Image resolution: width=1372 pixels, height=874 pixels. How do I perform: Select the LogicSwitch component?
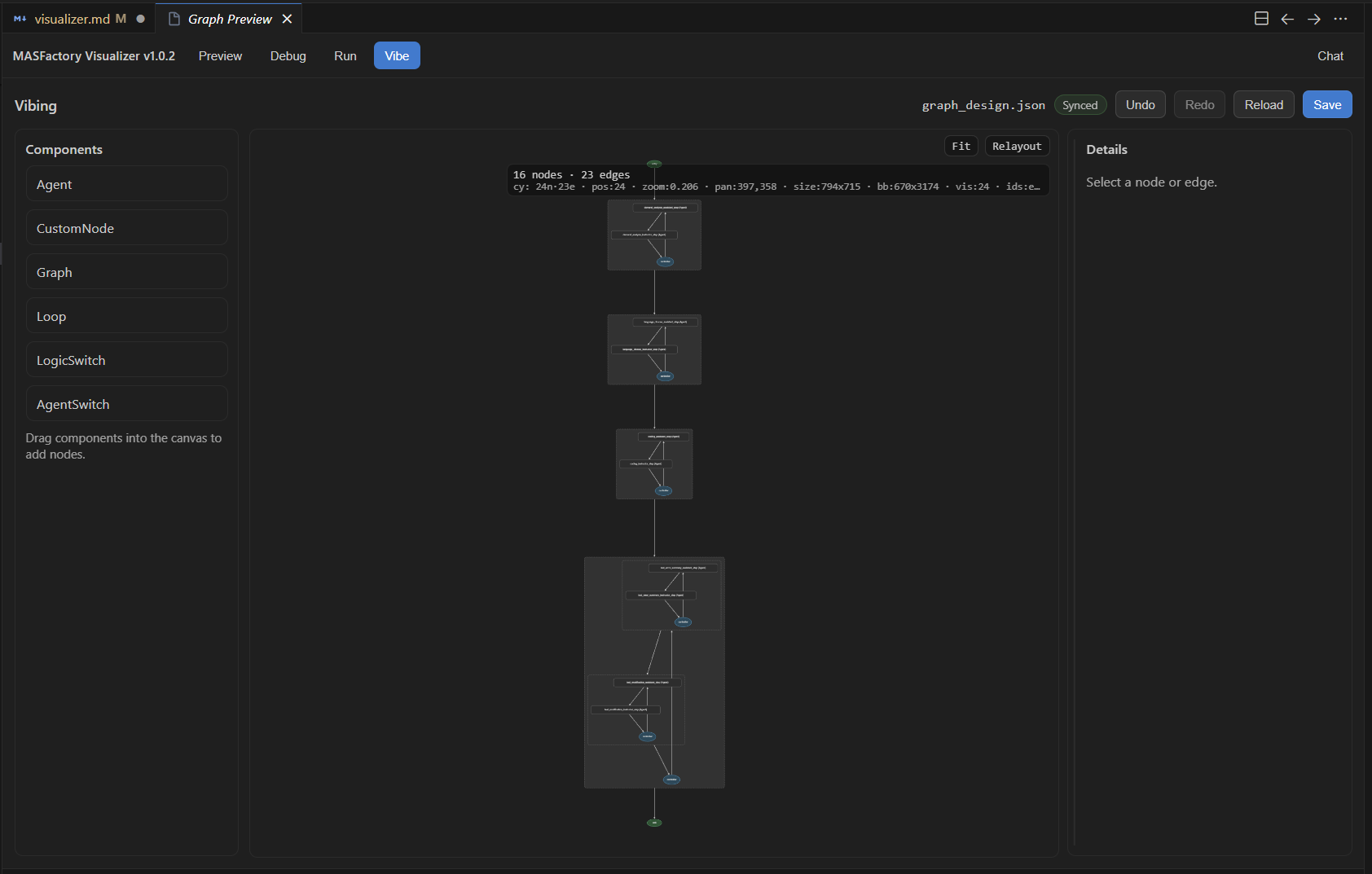click(126, 360)
